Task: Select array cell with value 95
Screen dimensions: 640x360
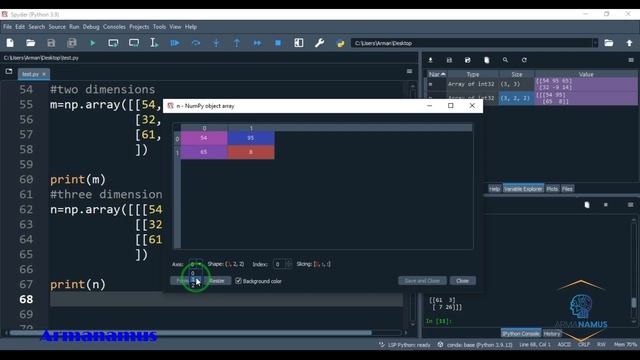Action: (x=251, y=138)
